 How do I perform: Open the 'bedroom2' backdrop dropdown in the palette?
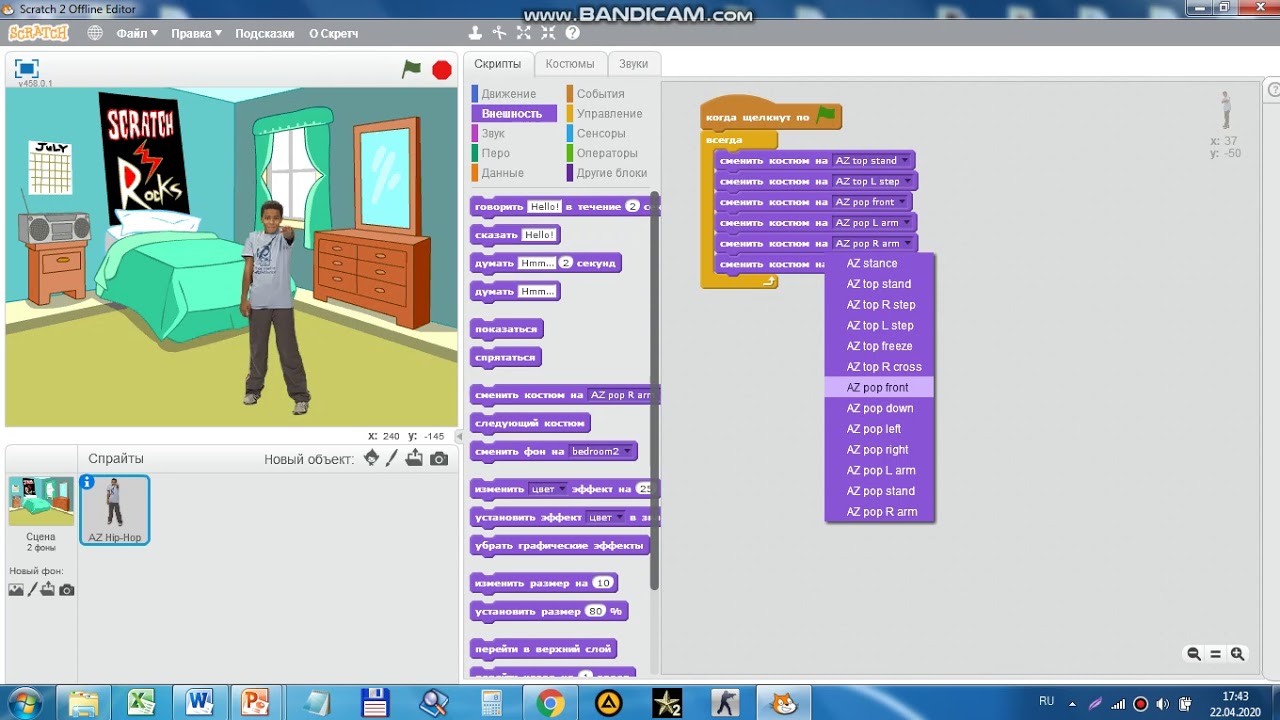click(x=601, y=452)
